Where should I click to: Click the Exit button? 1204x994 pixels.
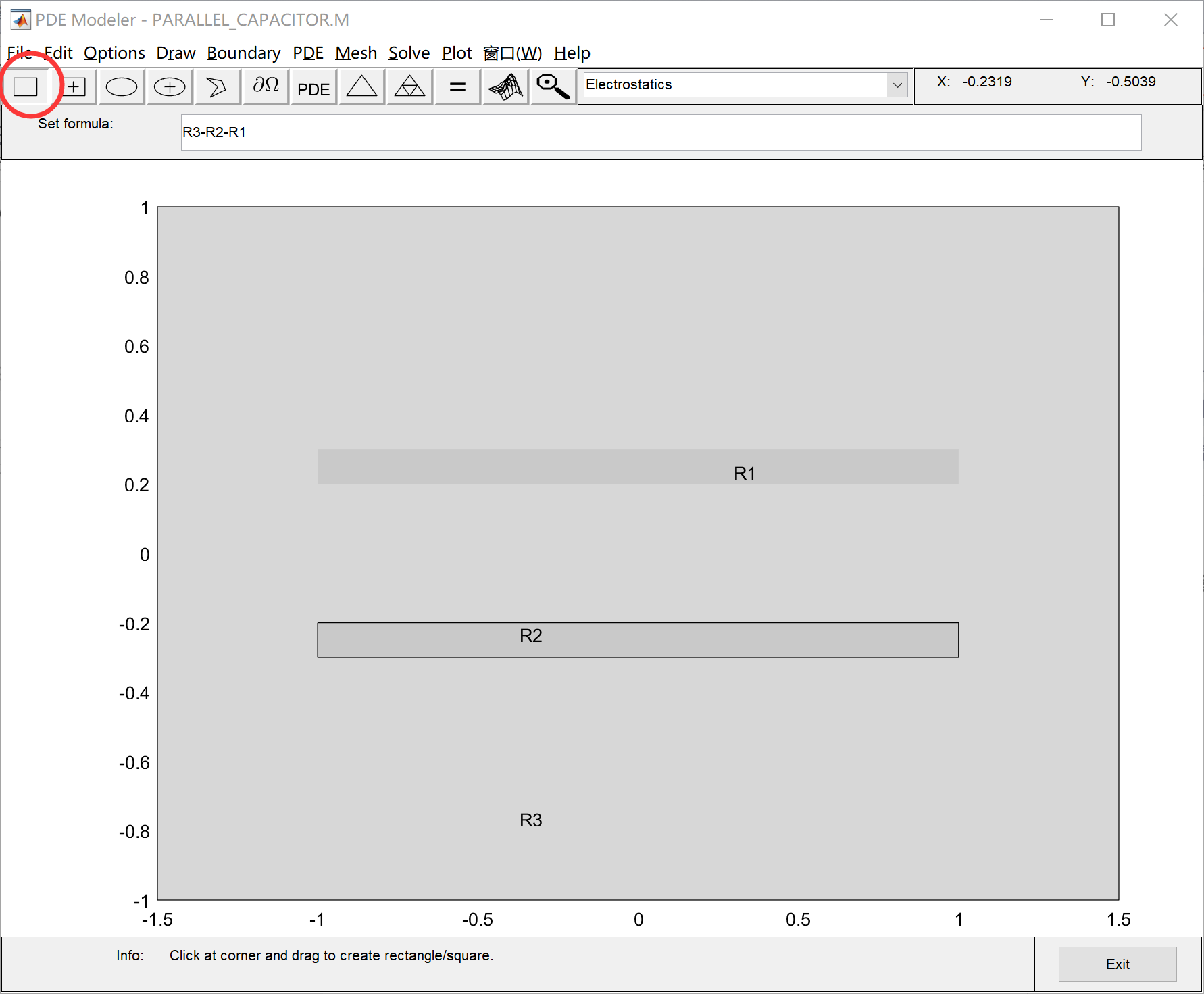pos(1117,964)
